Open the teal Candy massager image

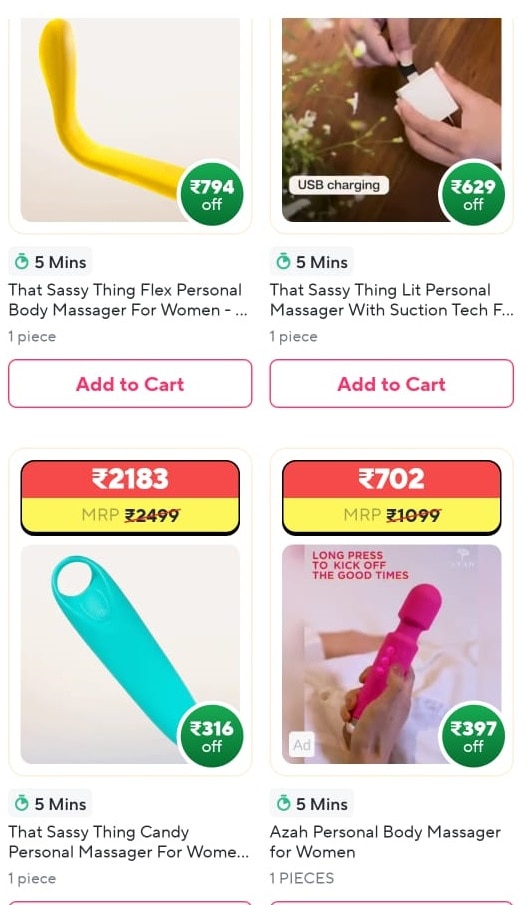(x=130, y=654)
